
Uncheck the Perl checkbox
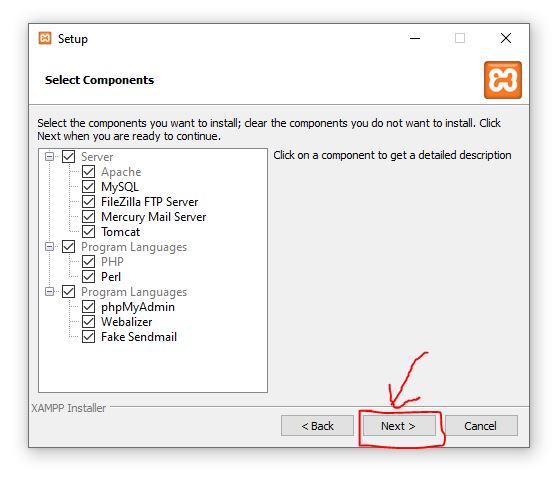tap(88, 276)
